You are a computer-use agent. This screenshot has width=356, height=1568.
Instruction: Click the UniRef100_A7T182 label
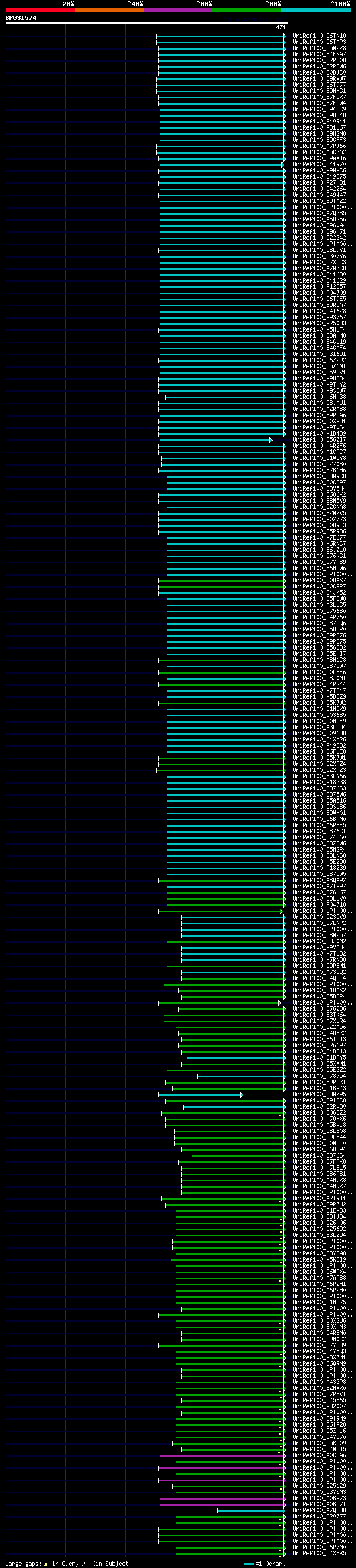(319, 954)
